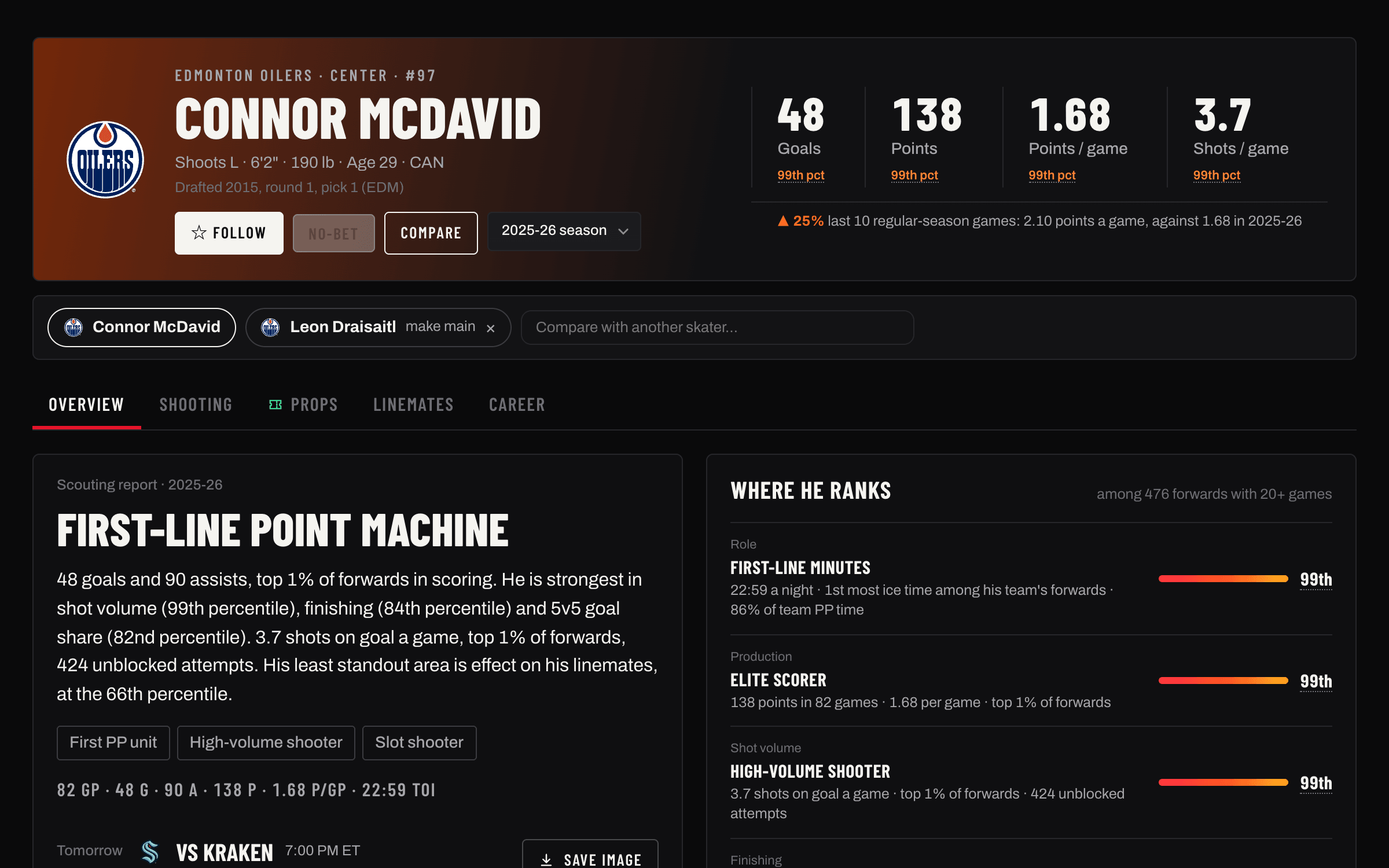Click the SAVE IMAGE label
This screenshot has height=868, width=1389.
602,860
